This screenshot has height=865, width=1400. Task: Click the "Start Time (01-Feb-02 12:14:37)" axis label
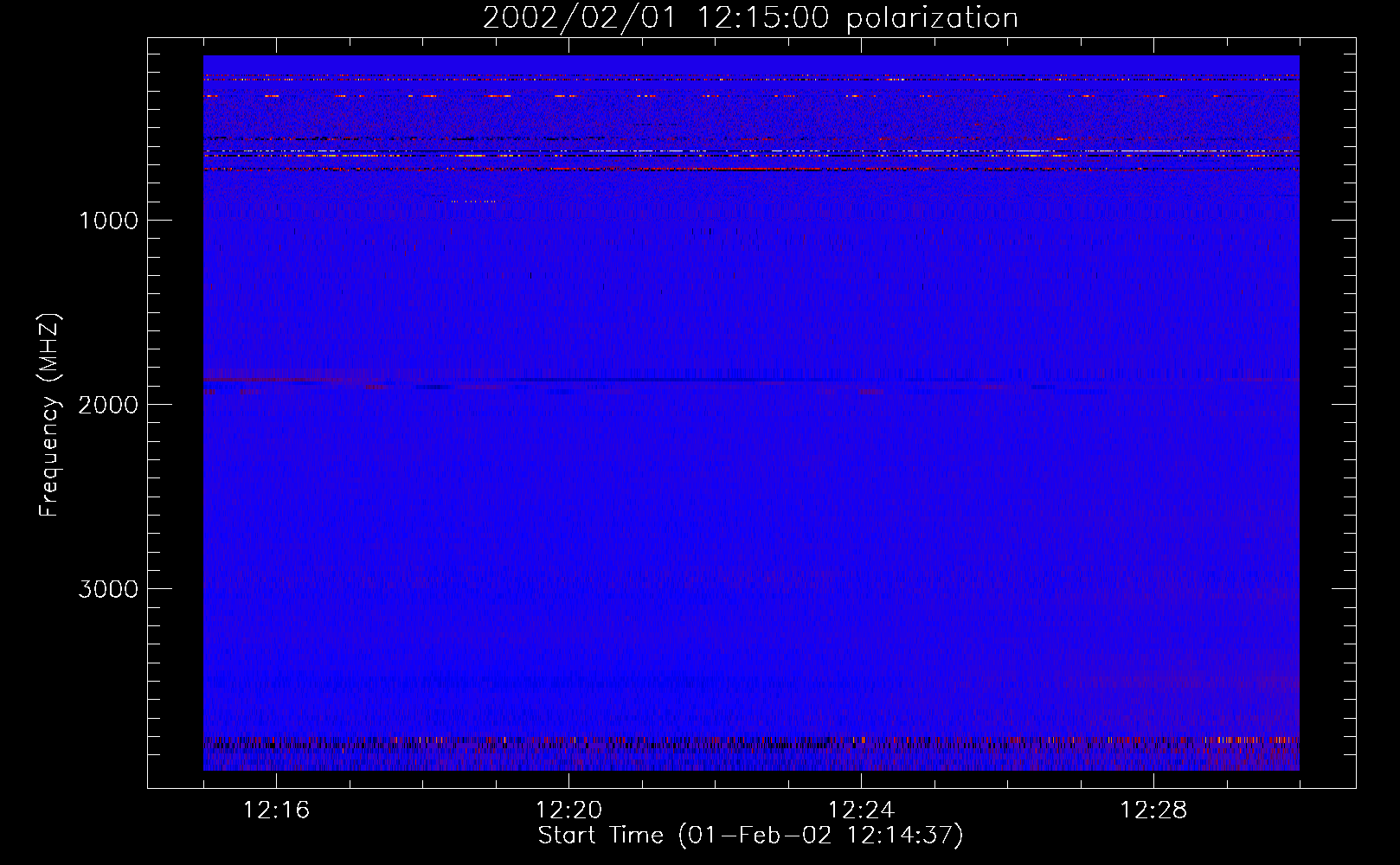coord(750,836)
